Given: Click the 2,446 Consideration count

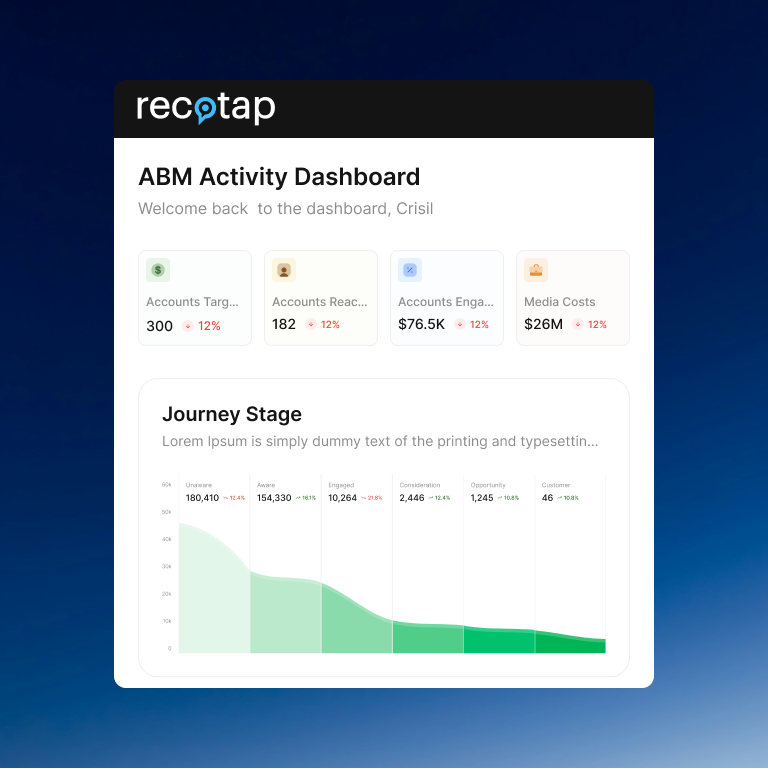Looking at the screenshot, I should [x=412, y=498].
